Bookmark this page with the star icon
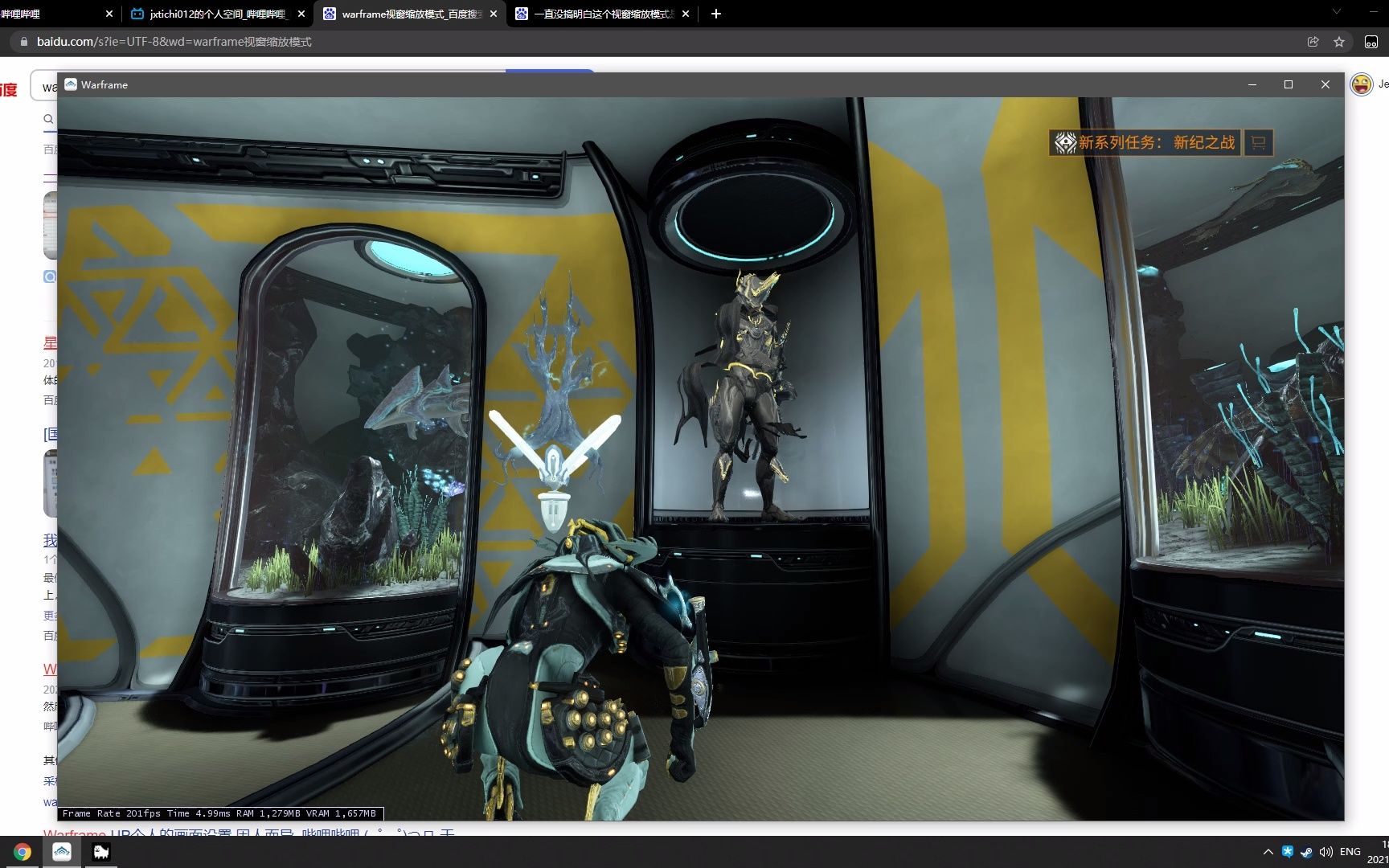The image size is (1389, 868). 1339,42
